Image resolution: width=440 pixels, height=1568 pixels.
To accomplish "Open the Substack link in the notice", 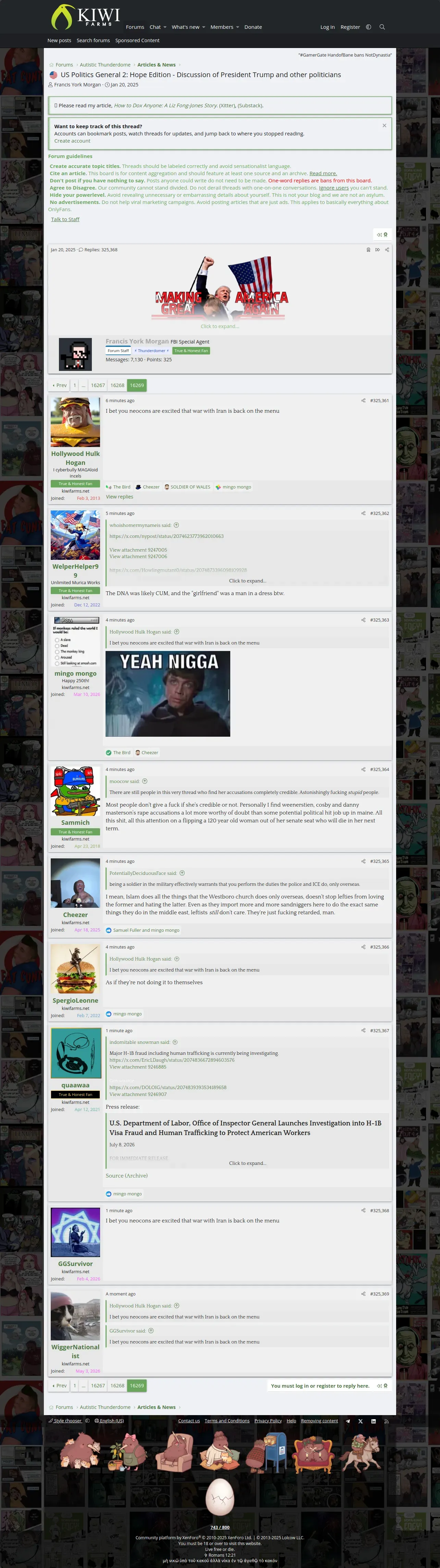I will tap(250, 105).
